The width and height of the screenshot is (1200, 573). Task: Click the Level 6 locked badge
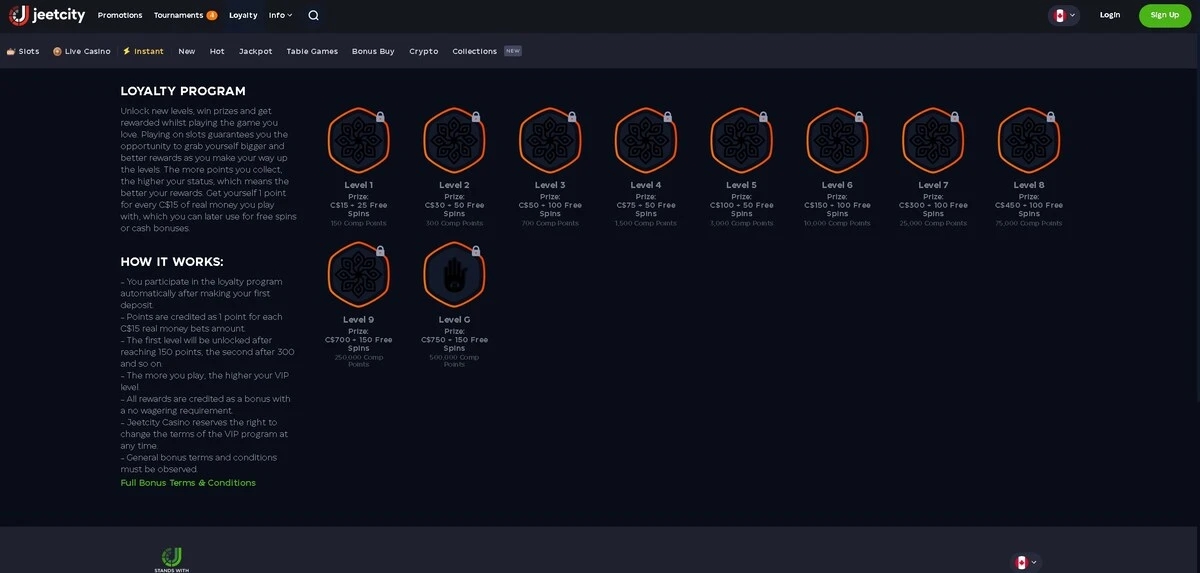[837, 141]
